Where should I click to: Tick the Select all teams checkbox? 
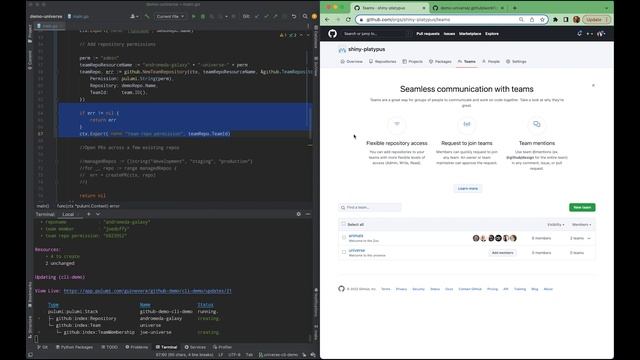(344, 224)
